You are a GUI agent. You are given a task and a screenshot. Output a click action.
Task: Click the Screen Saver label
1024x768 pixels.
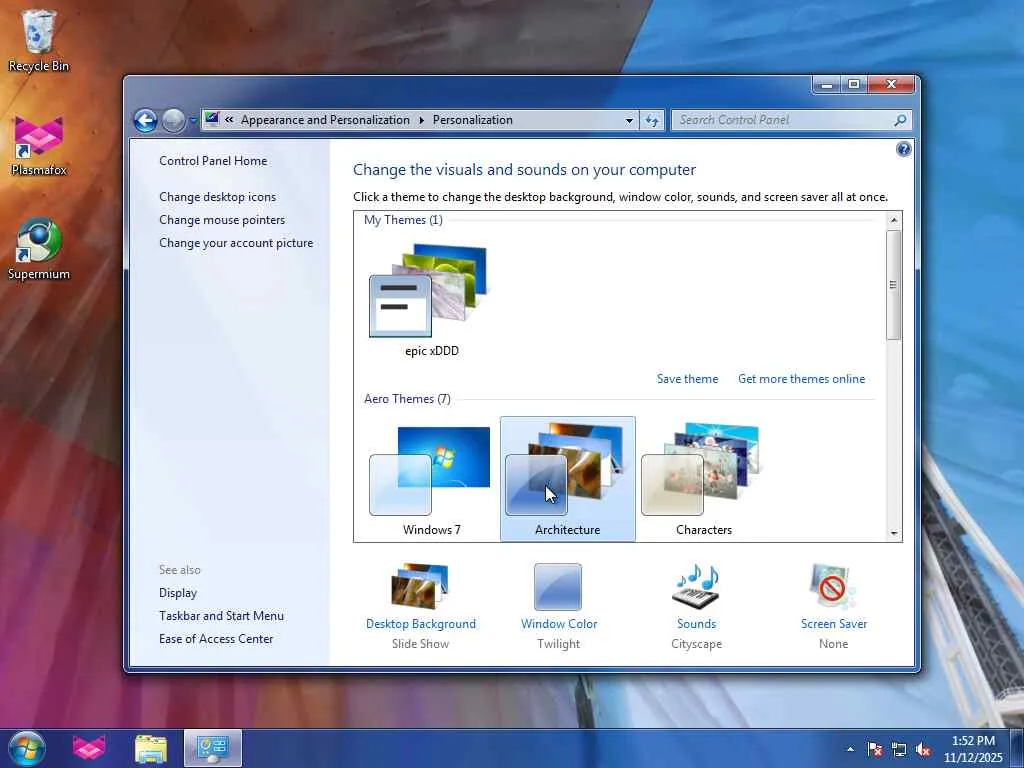coord(834,624)
